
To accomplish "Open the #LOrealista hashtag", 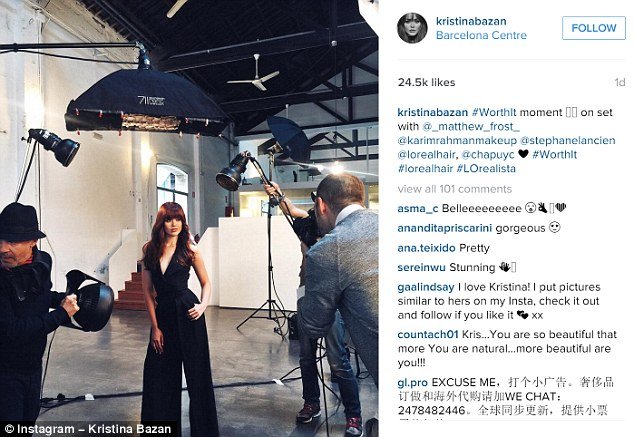I will 486,169.
